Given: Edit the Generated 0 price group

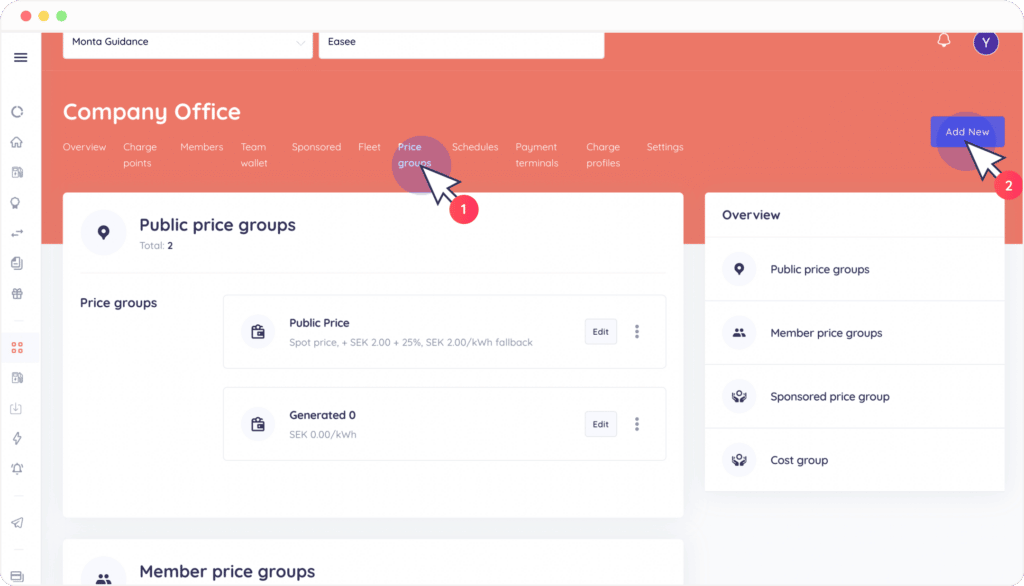Looking at the screenshot, I should [600, 424].
